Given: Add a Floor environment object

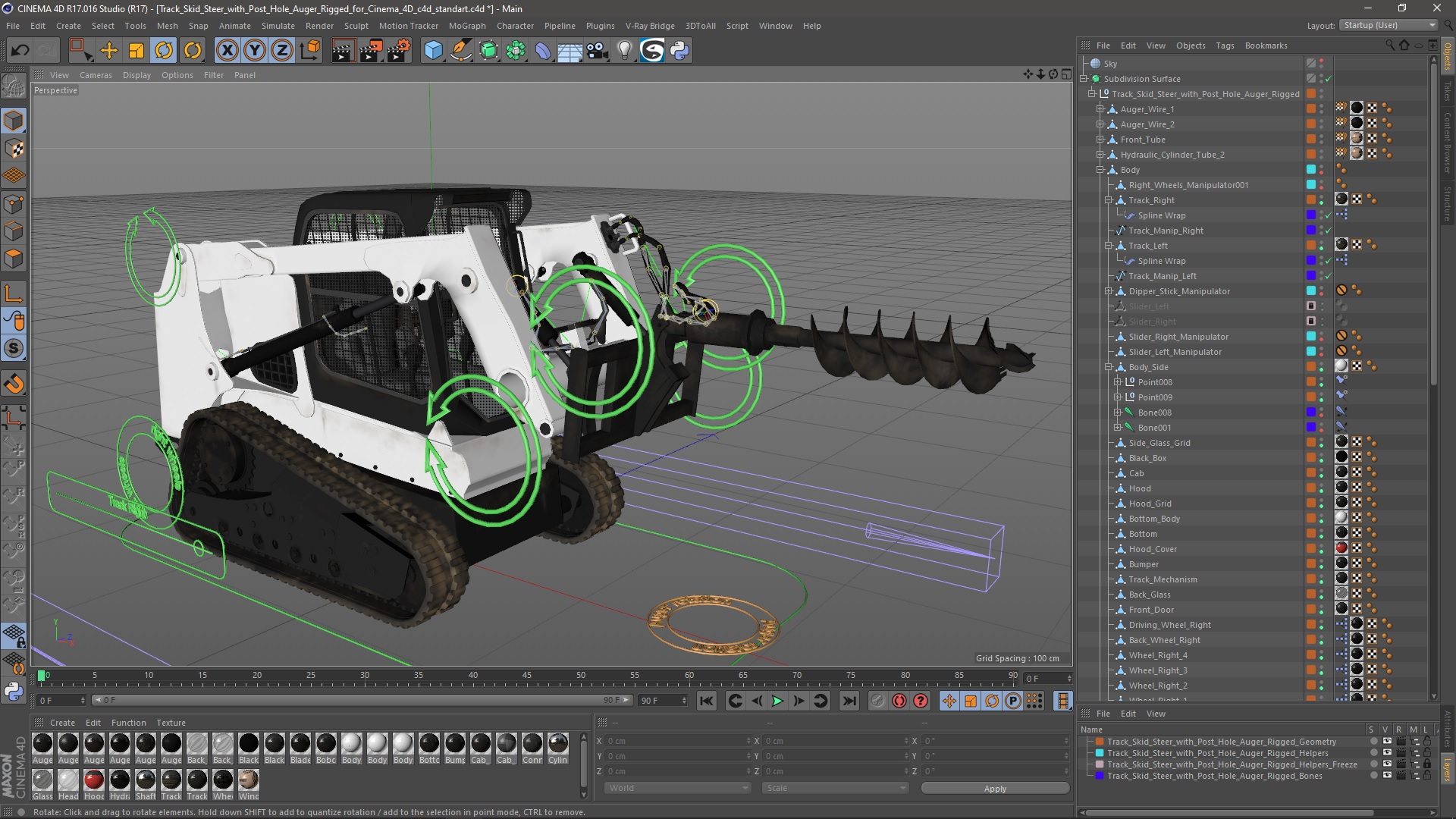Looking at the screenshot, I should (570, 51).
